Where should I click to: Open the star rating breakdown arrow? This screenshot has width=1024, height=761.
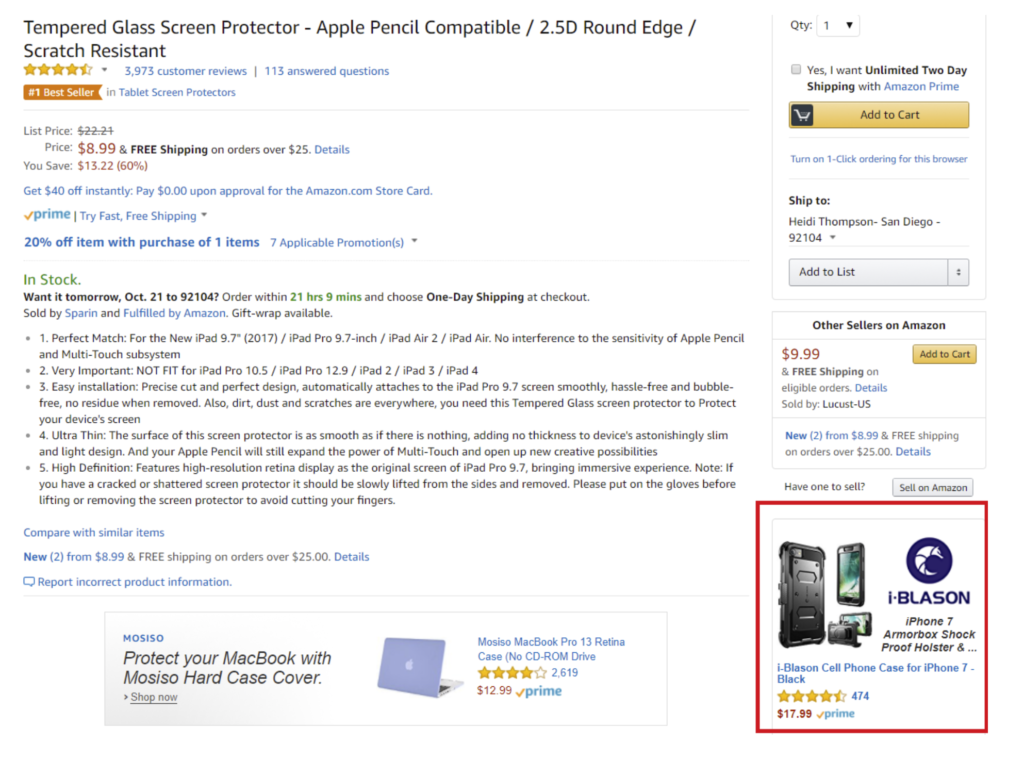(104, 70)
